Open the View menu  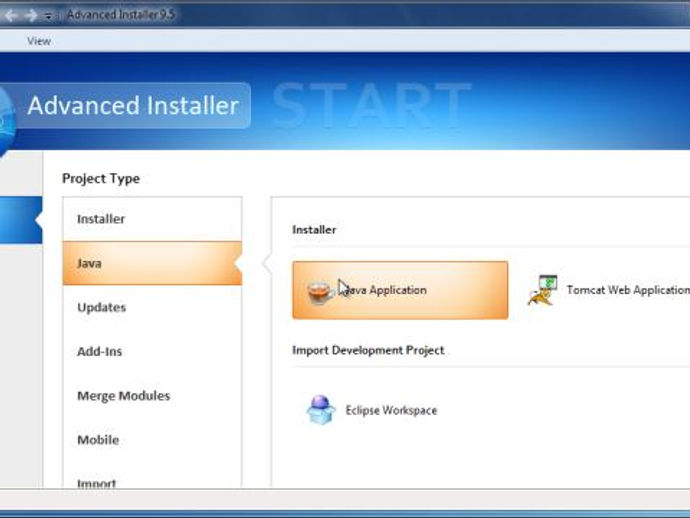(39, 41)
